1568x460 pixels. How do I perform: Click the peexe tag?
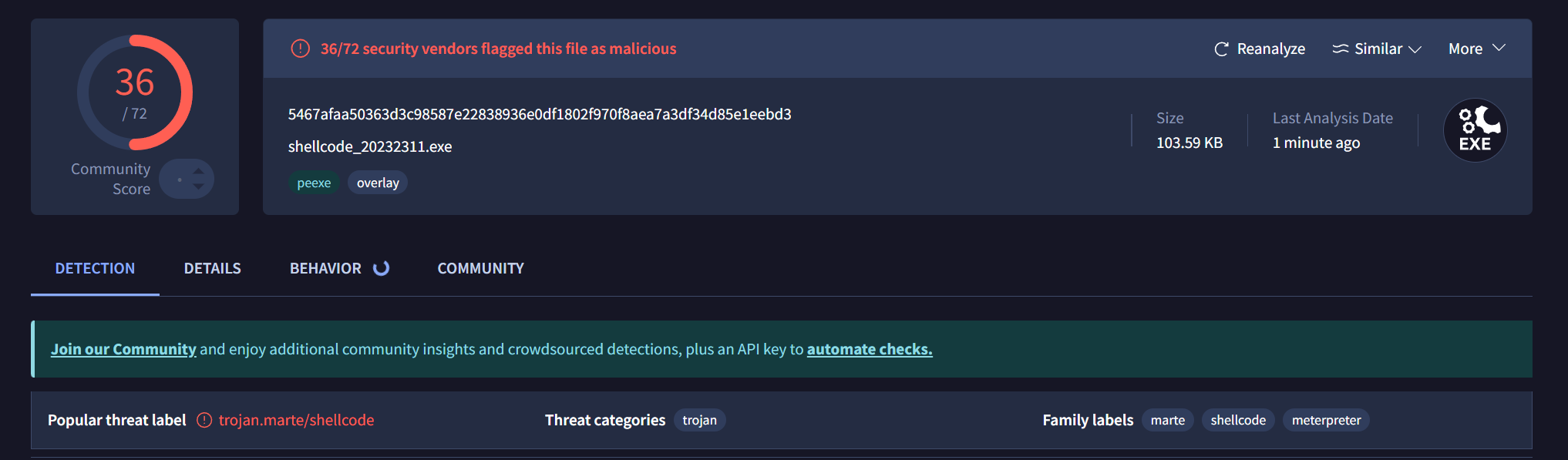(314, 183)
